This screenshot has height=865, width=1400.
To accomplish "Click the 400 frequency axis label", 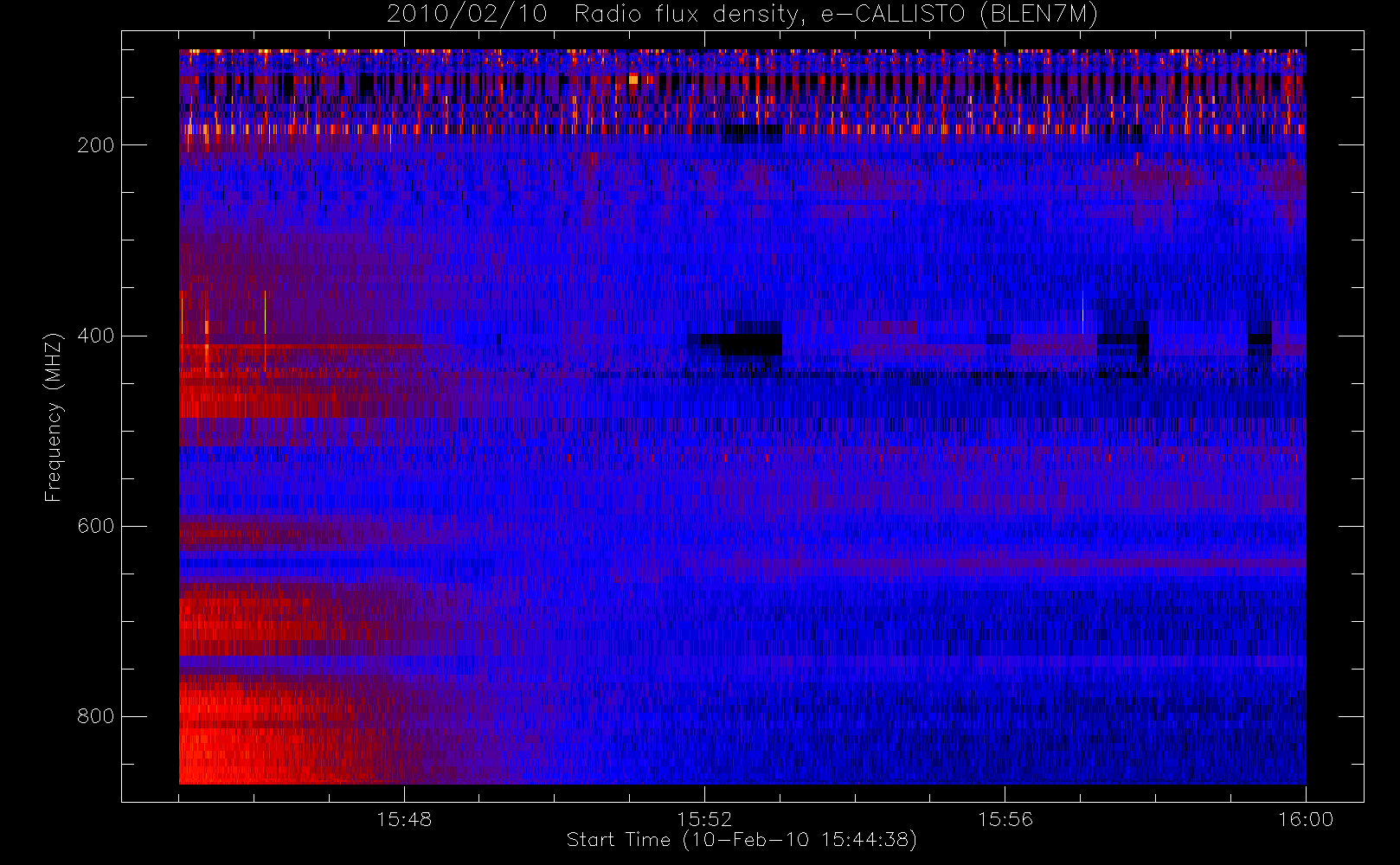I will pos(95,336).
